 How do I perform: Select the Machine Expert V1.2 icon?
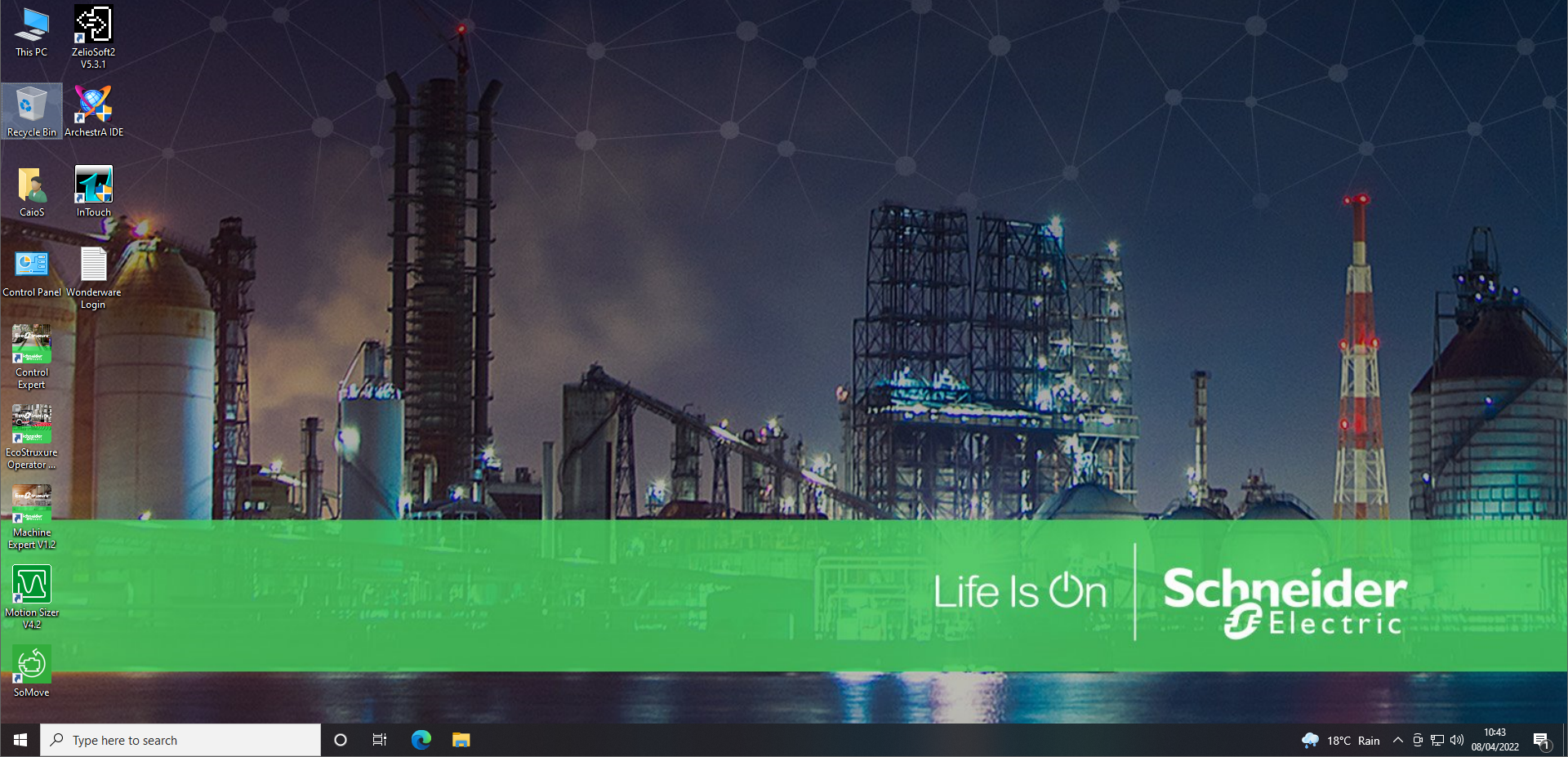pyautogui.click(x=32, y=517)
